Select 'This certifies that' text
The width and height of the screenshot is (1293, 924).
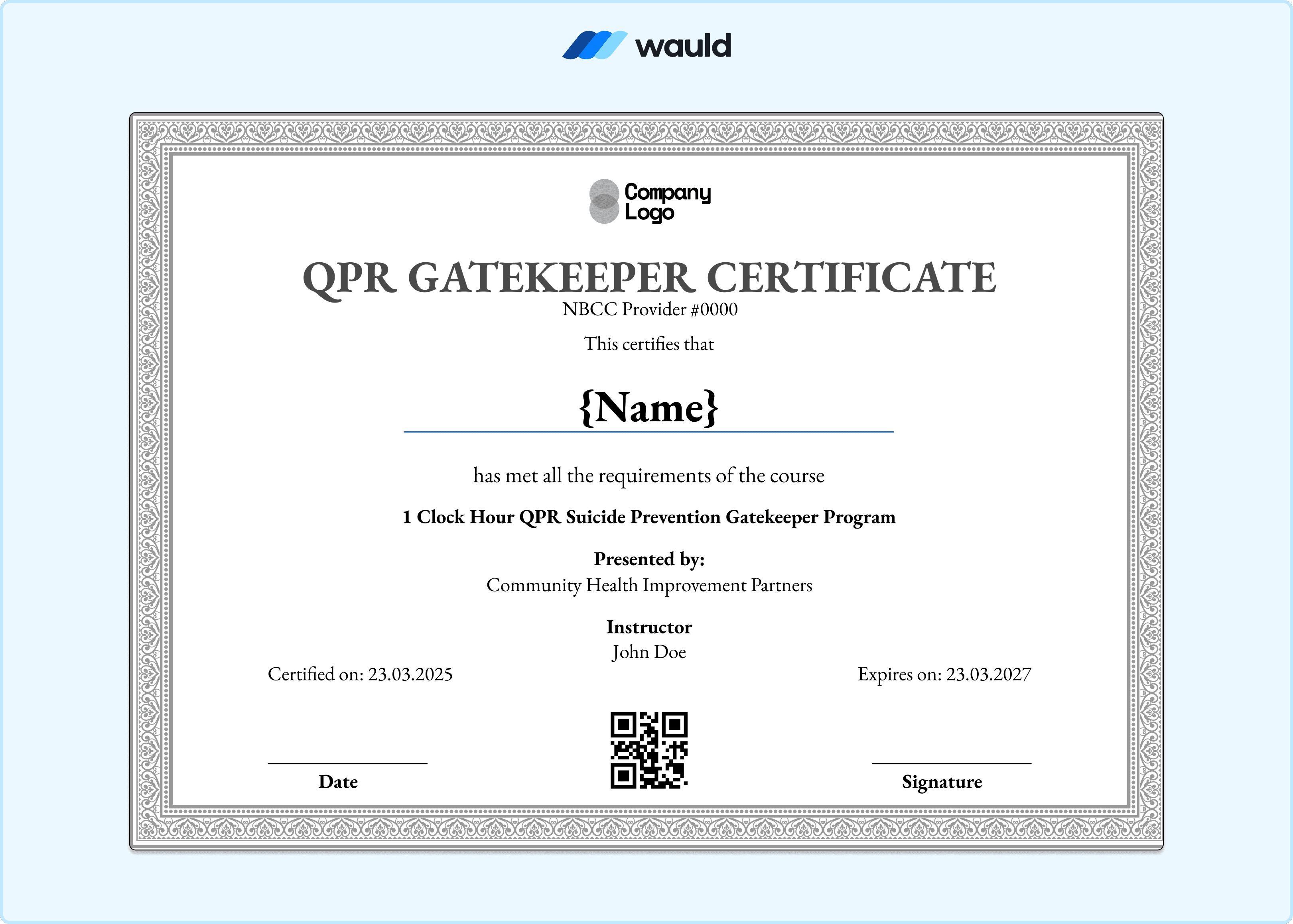tap(649, 344)
